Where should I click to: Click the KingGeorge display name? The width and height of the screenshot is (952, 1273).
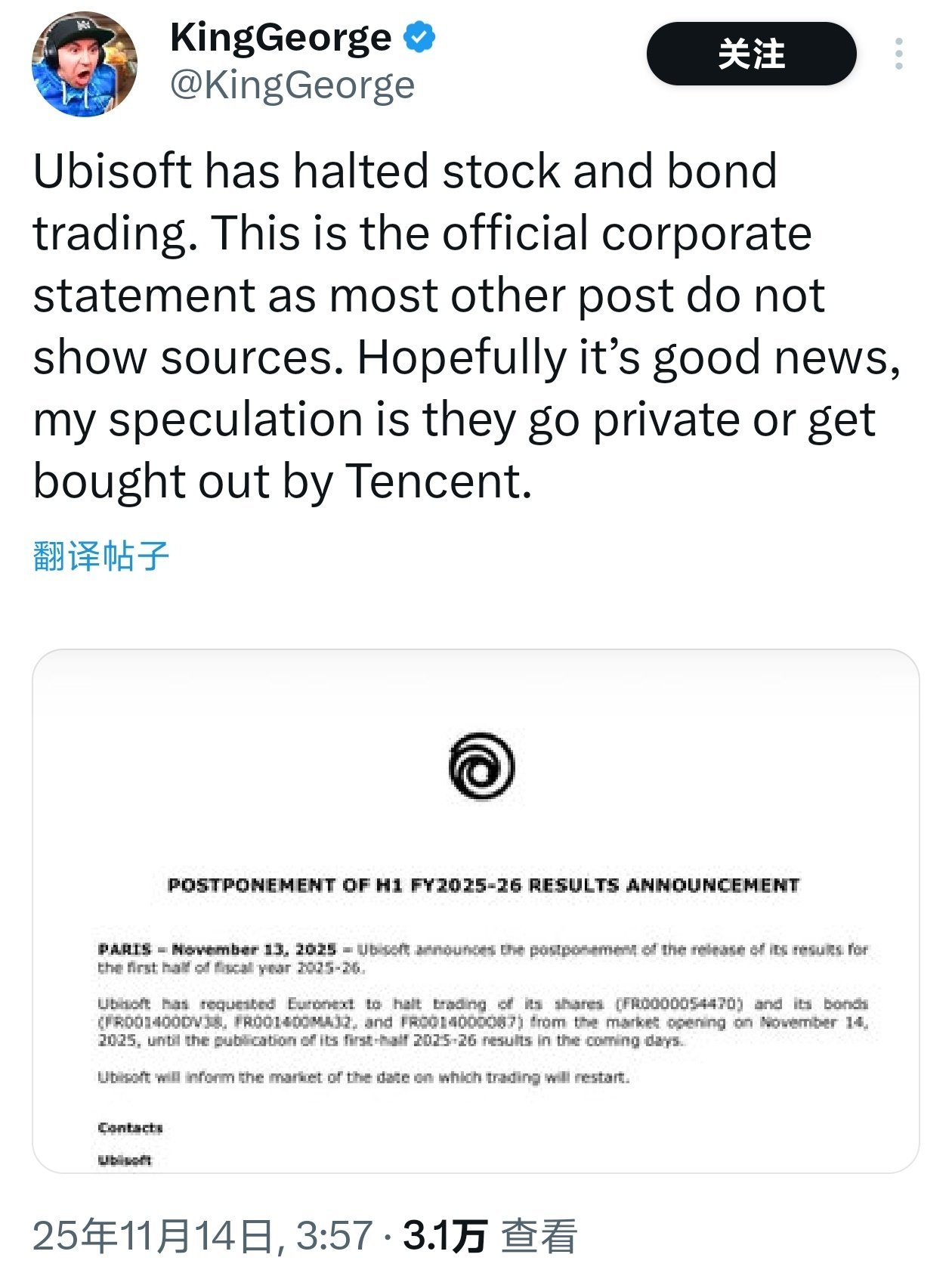[280, 38]
